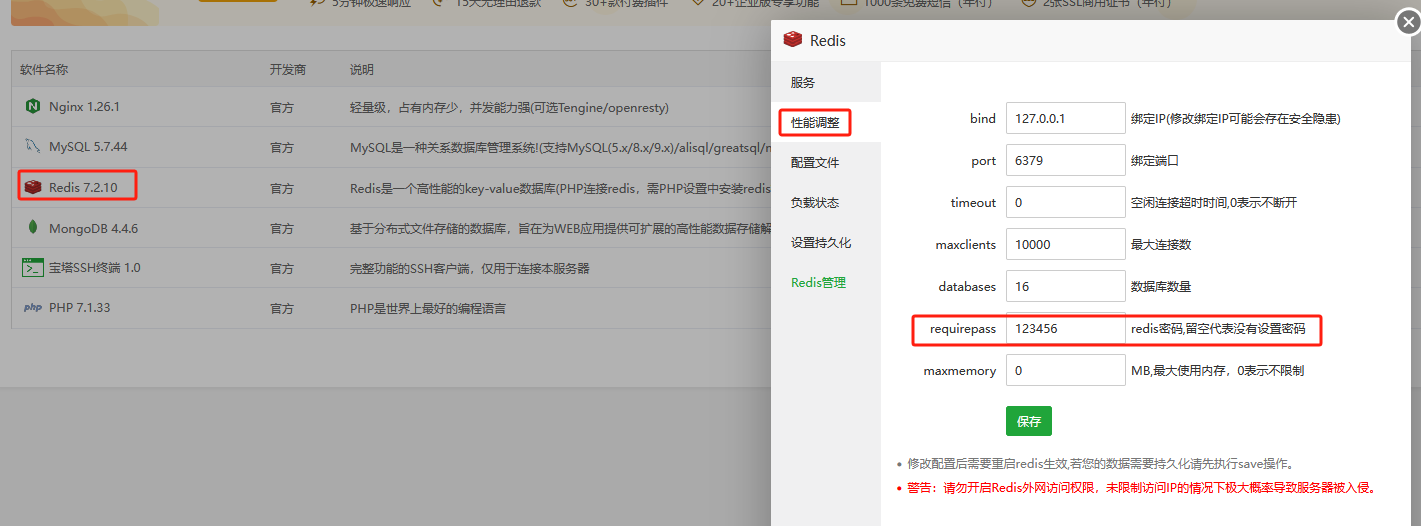Screen dimensions: 1421x526
Task: Click the 数据库数量 label text
Action: [1161, 286]
